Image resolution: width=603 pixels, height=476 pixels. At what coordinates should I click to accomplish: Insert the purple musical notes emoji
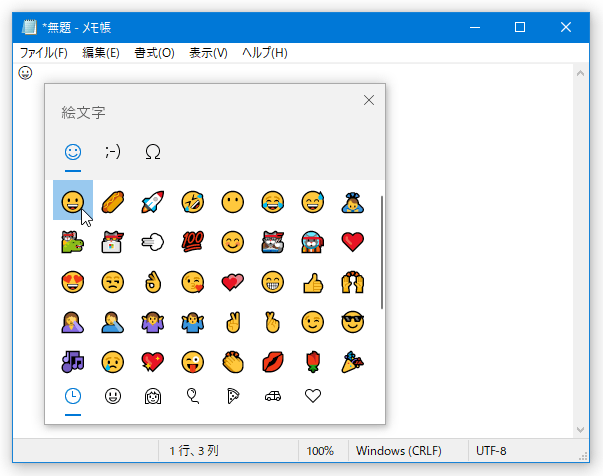[73, 362]
